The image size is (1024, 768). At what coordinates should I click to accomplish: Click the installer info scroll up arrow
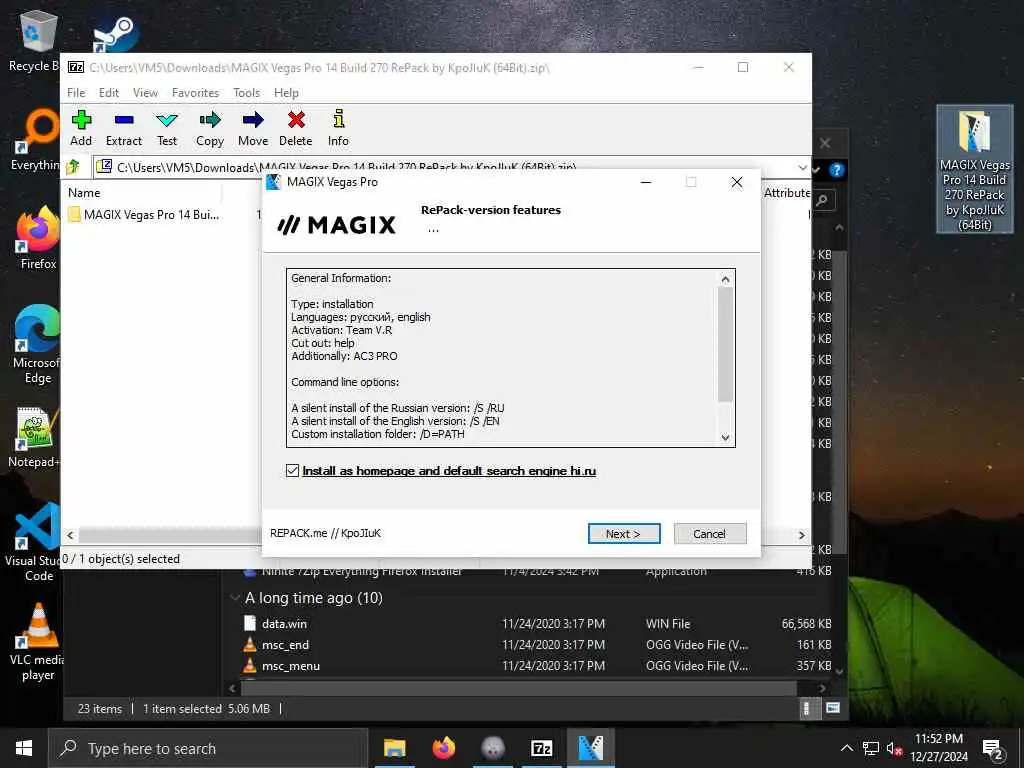[725, 280]
